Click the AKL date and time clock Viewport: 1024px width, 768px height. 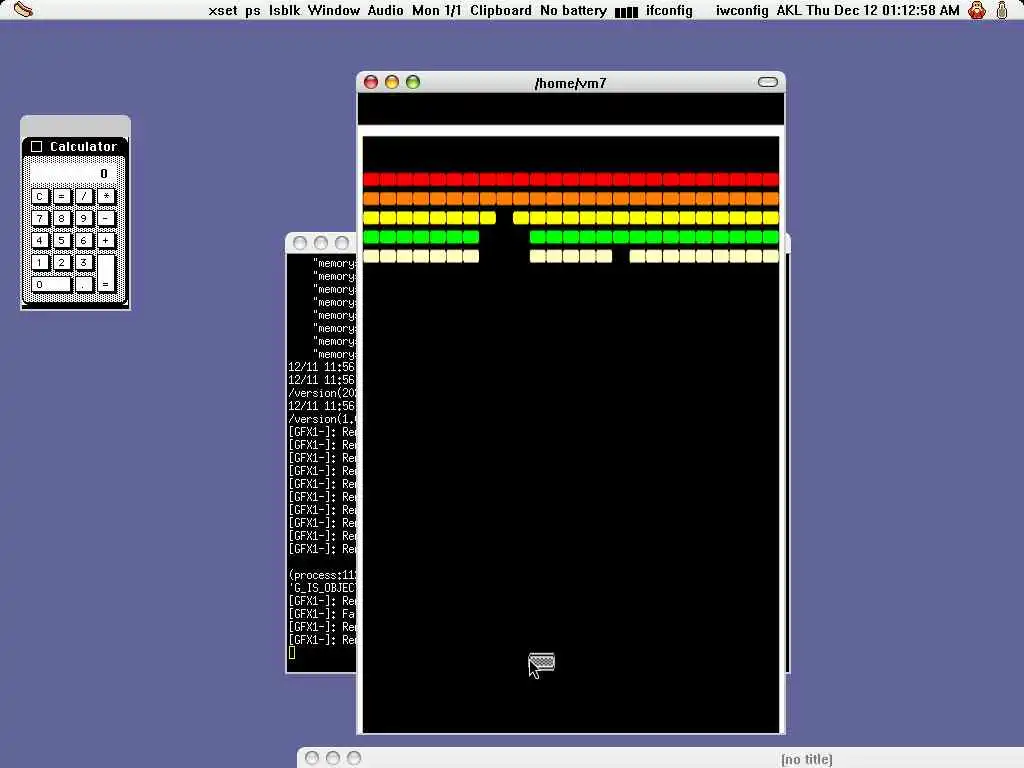coord(868,10)
